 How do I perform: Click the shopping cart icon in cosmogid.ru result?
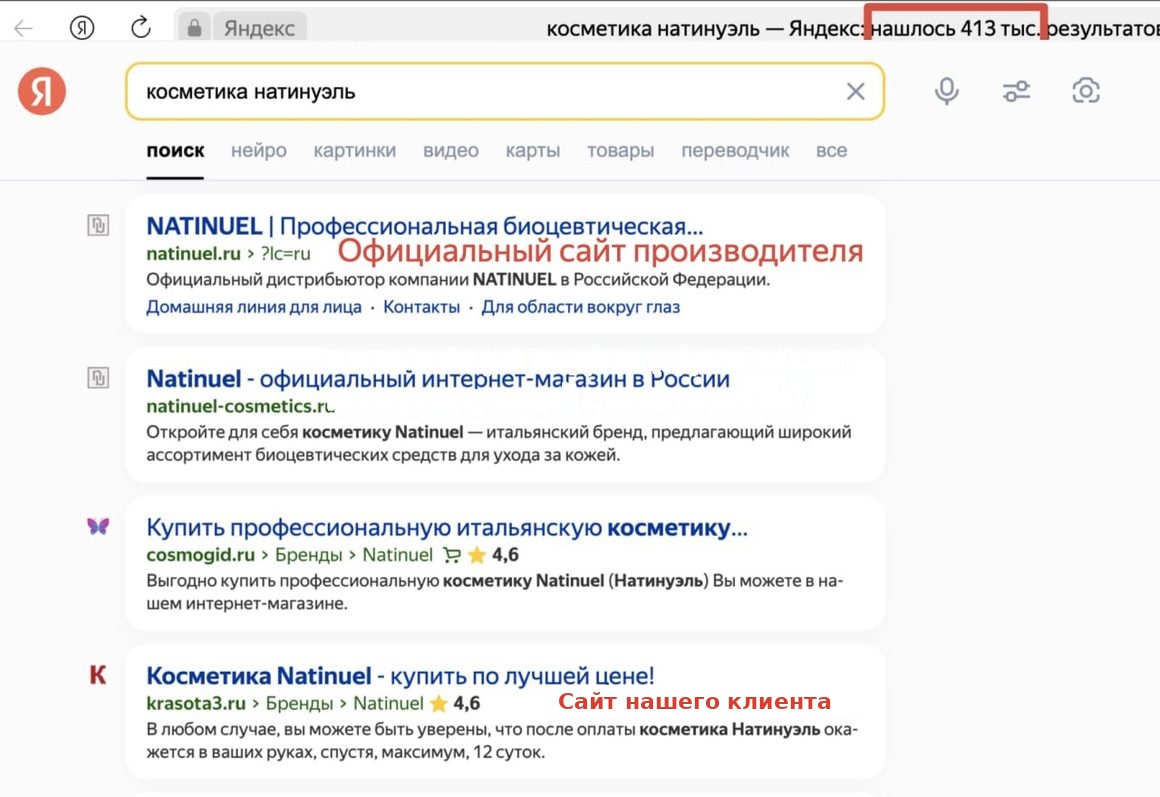(x=451, y=554)
